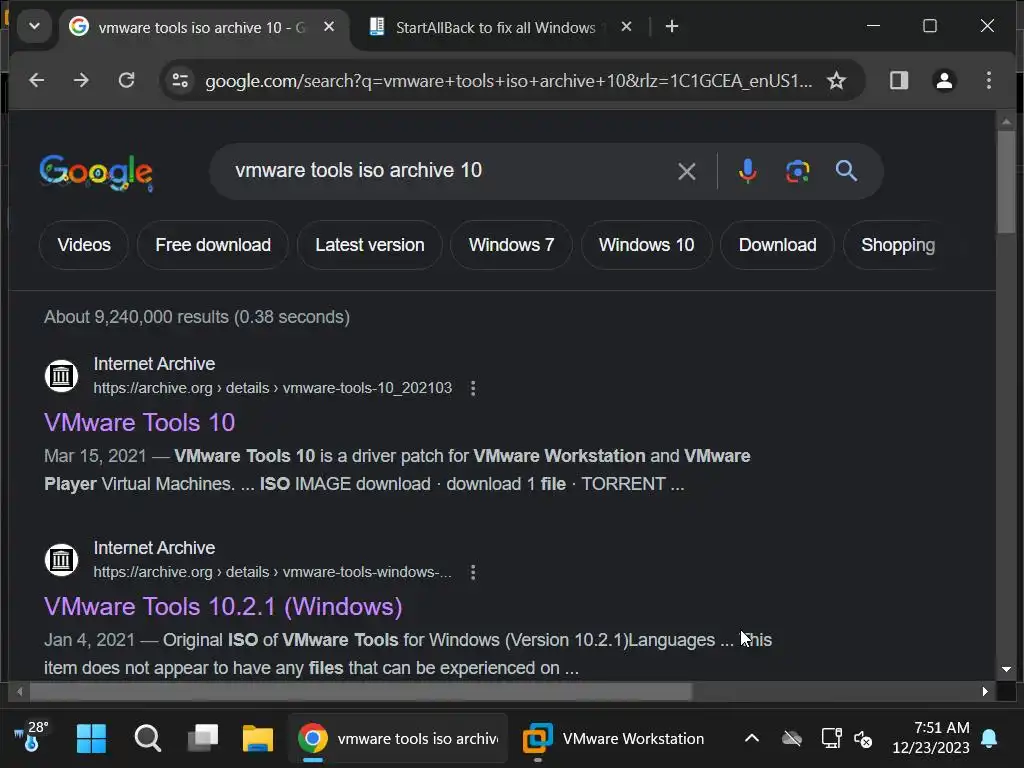Open options for vmware-tools-10_202103 result
This screenshot has width=1024, height=768.
click(473, 389)
